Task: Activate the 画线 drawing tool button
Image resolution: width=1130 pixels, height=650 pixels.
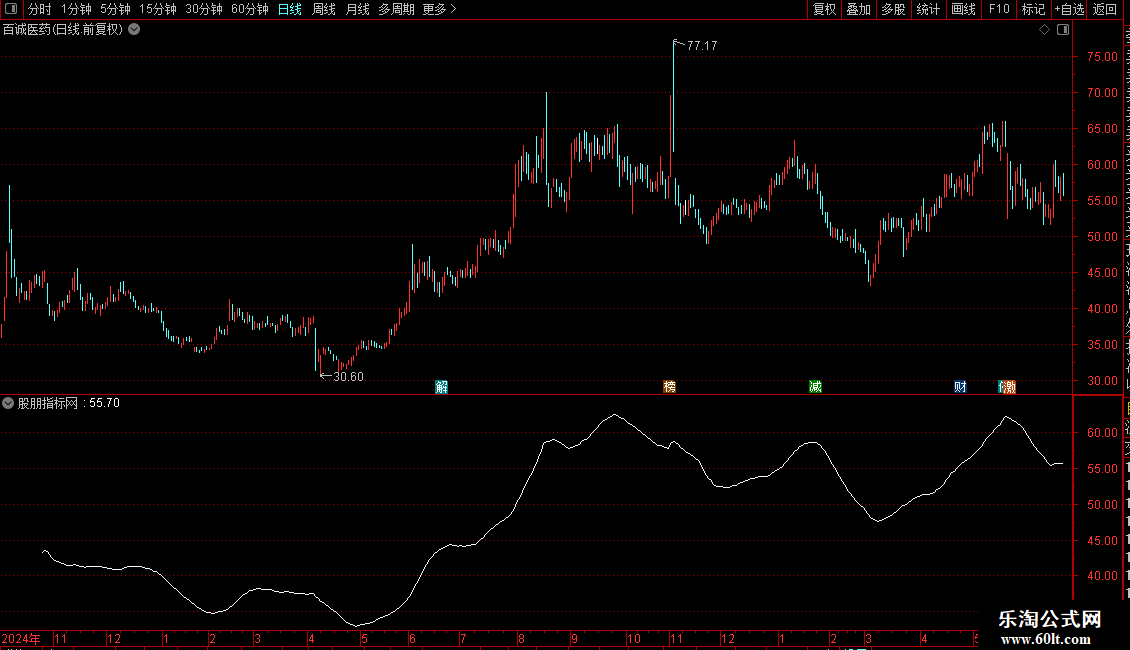Action: tap(963, 9)
